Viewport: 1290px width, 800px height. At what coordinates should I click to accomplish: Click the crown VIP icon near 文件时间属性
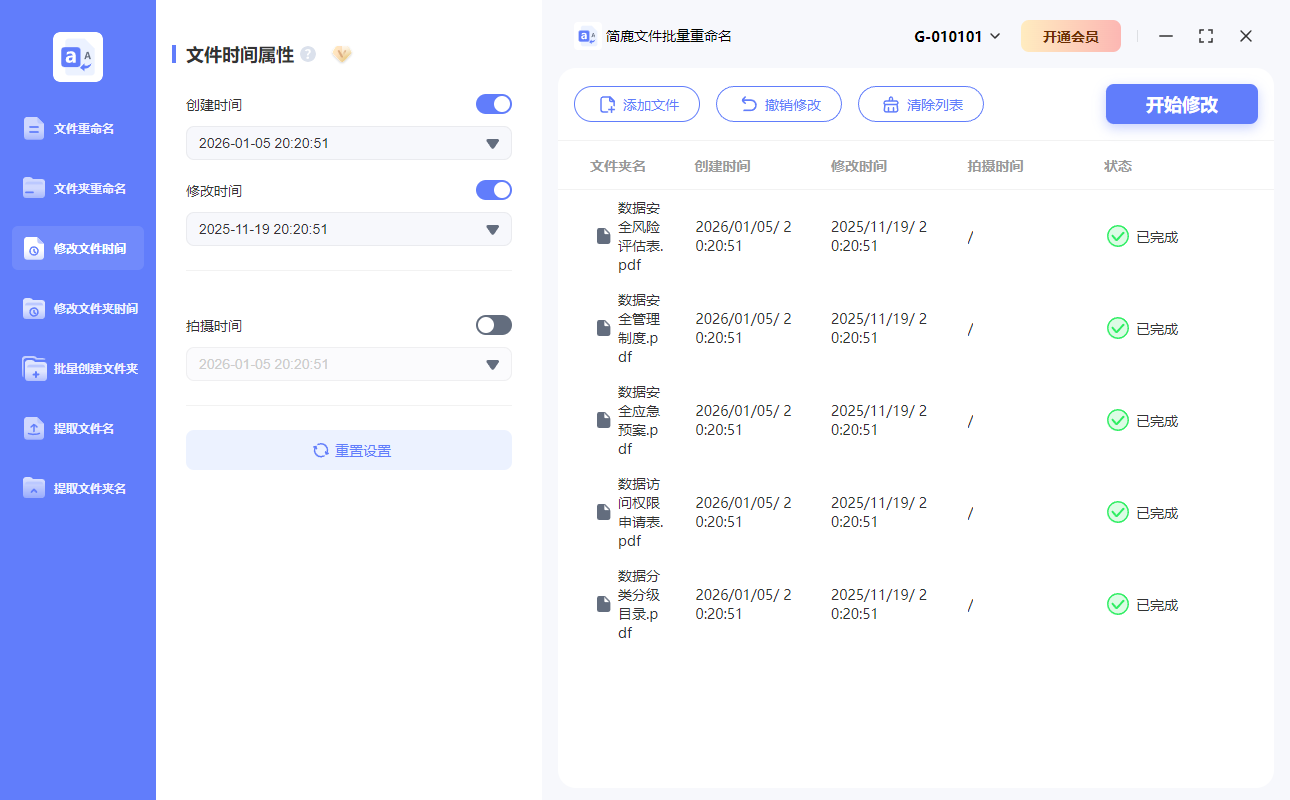pyautogui.click(x=341, y=55)
